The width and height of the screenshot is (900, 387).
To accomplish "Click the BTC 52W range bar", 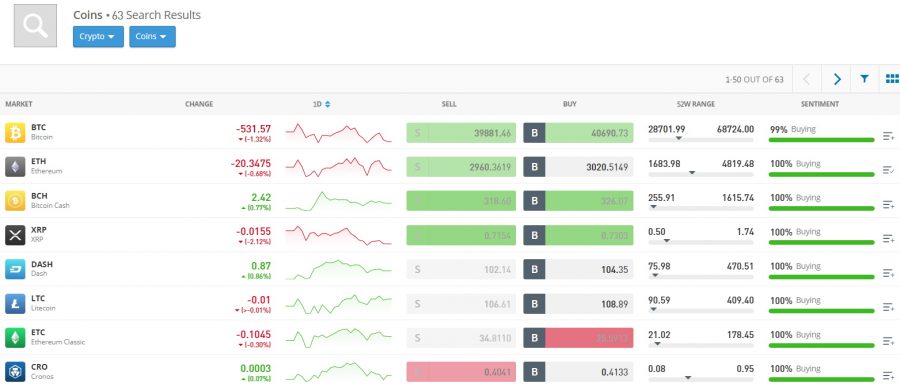I will pyautogui.click(x=701, y=139).
